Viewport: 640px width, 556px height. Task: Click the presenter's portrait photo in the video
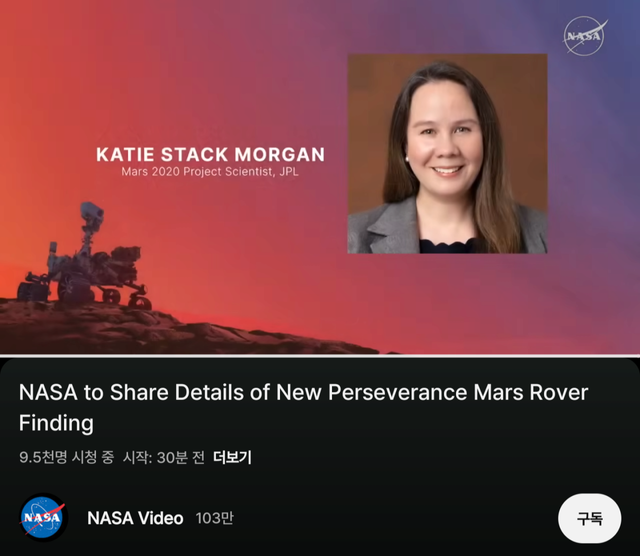447,153
